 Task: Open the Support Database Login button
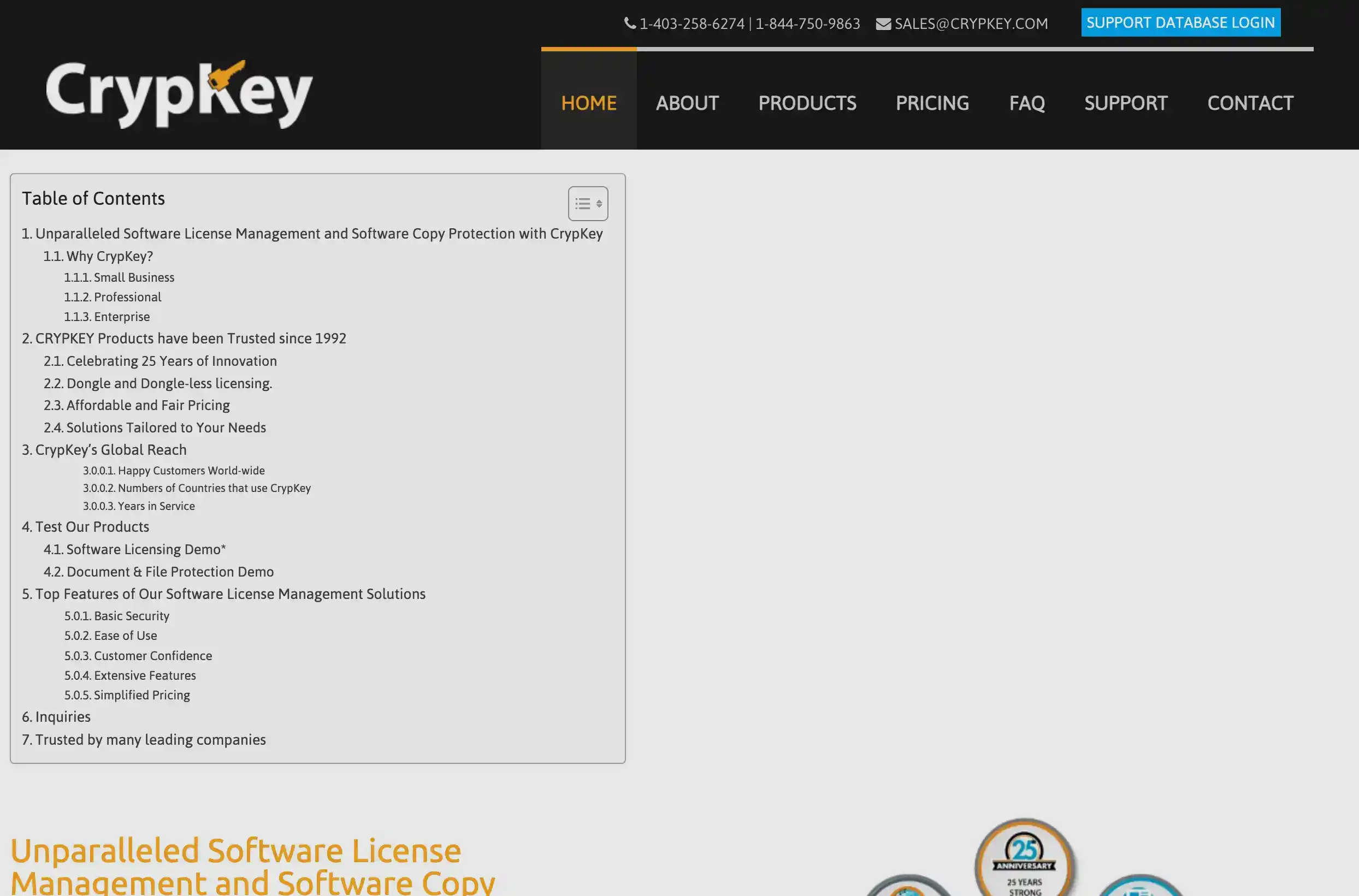1180,23
